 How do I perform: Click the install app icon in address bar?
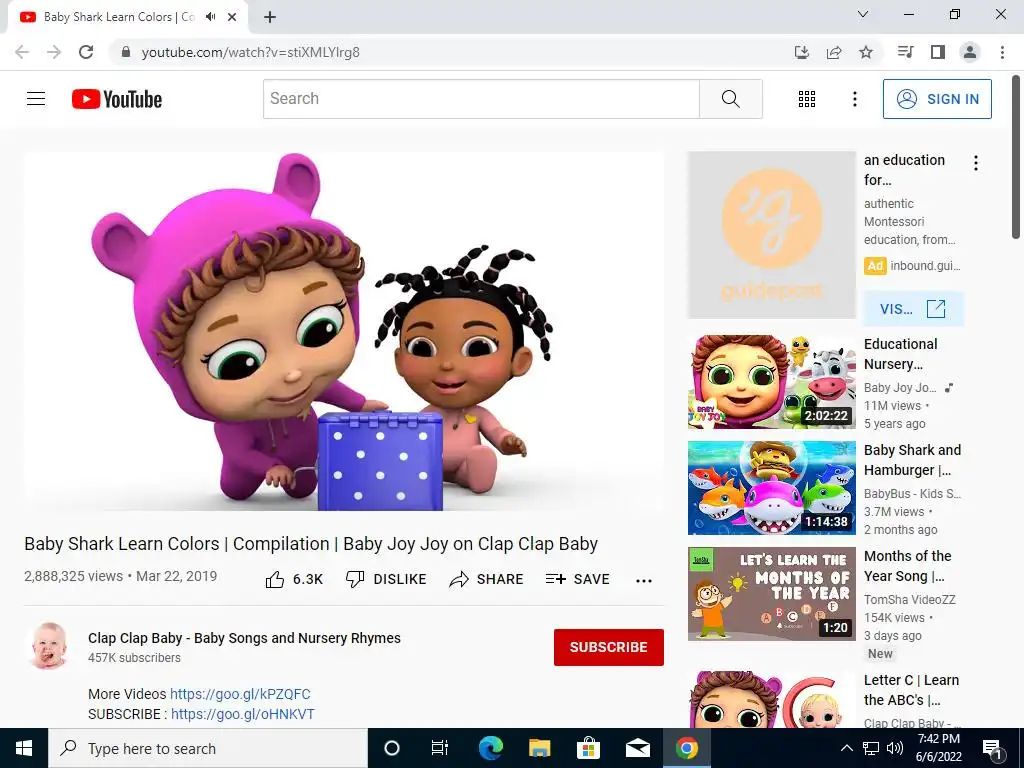(x=802, y=52)
